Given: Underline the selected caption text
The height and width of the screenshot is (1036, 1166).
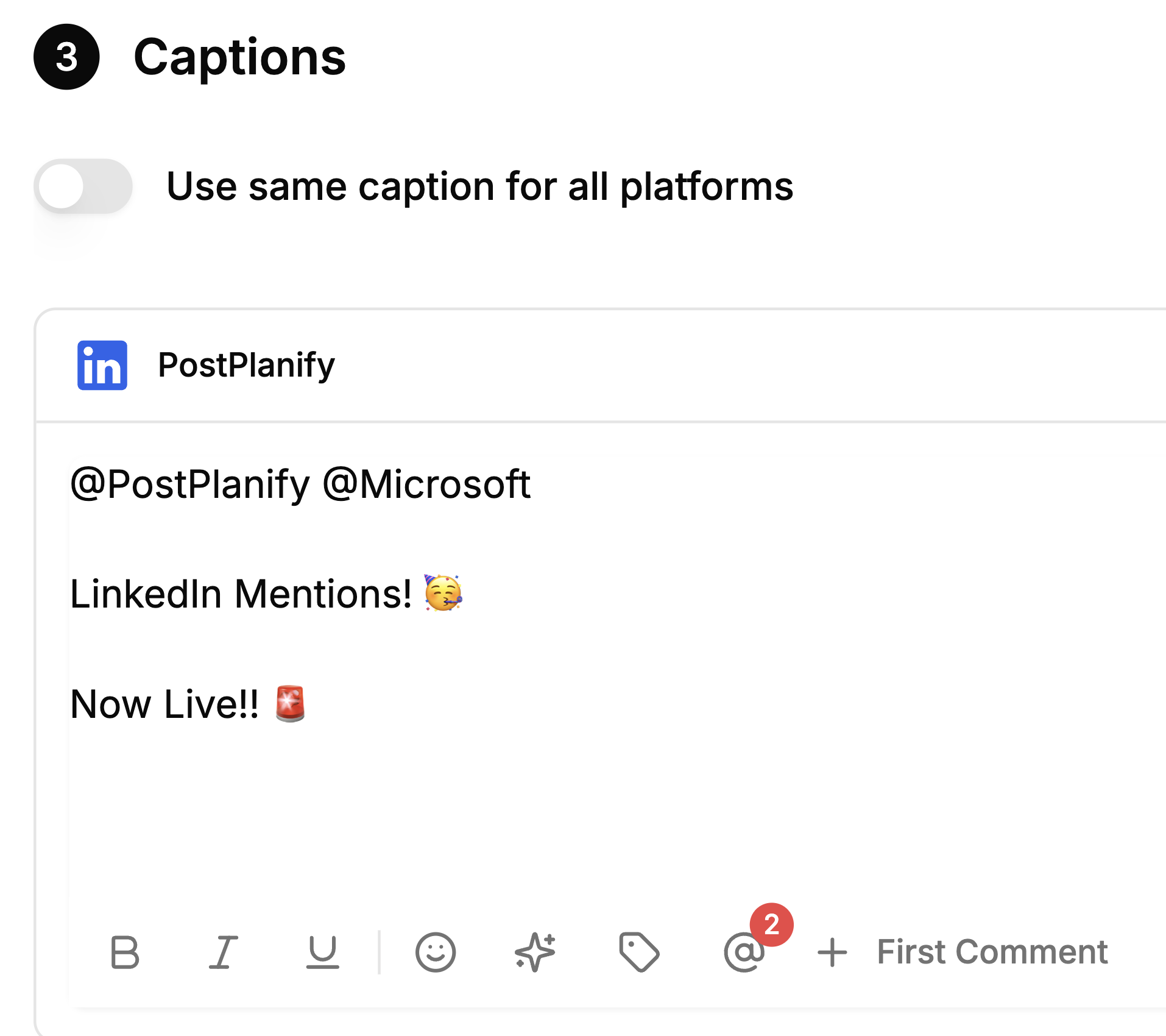Looking at the screenshot, I should [x=322, y=952].
